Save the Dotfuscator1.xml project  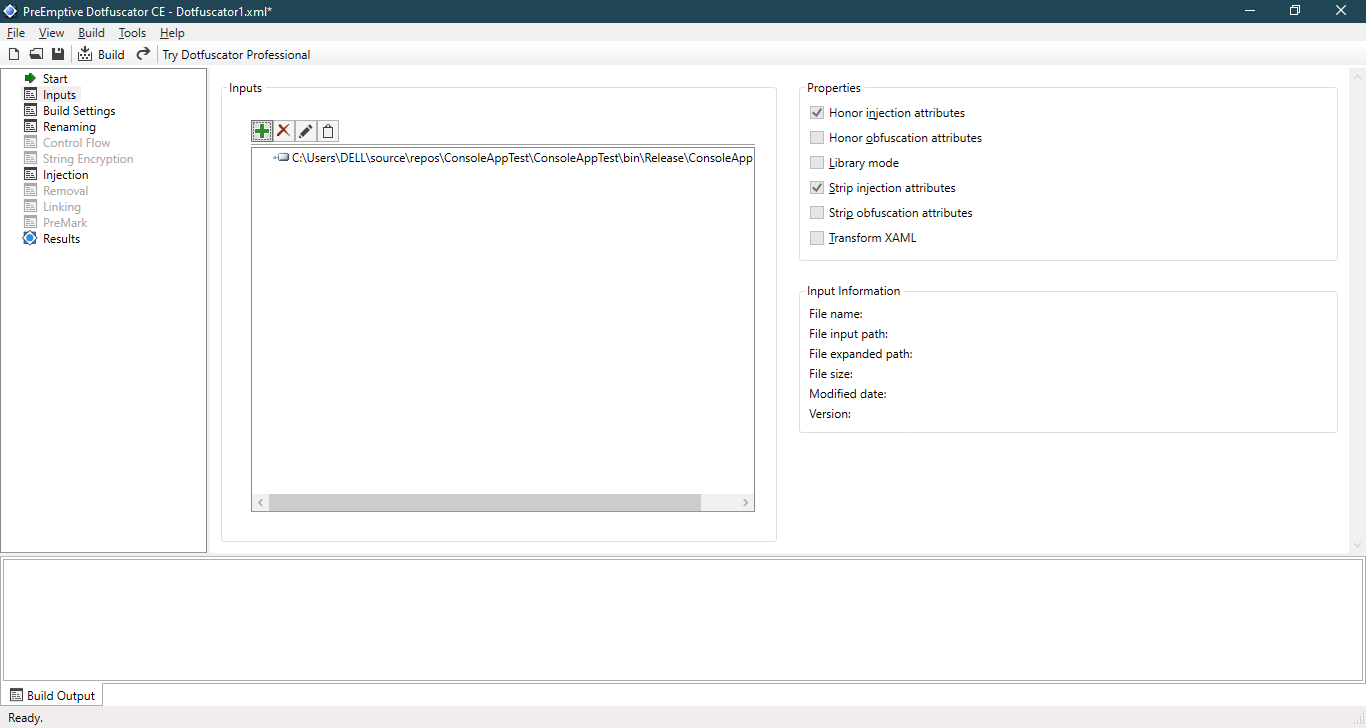coord(58,54)
